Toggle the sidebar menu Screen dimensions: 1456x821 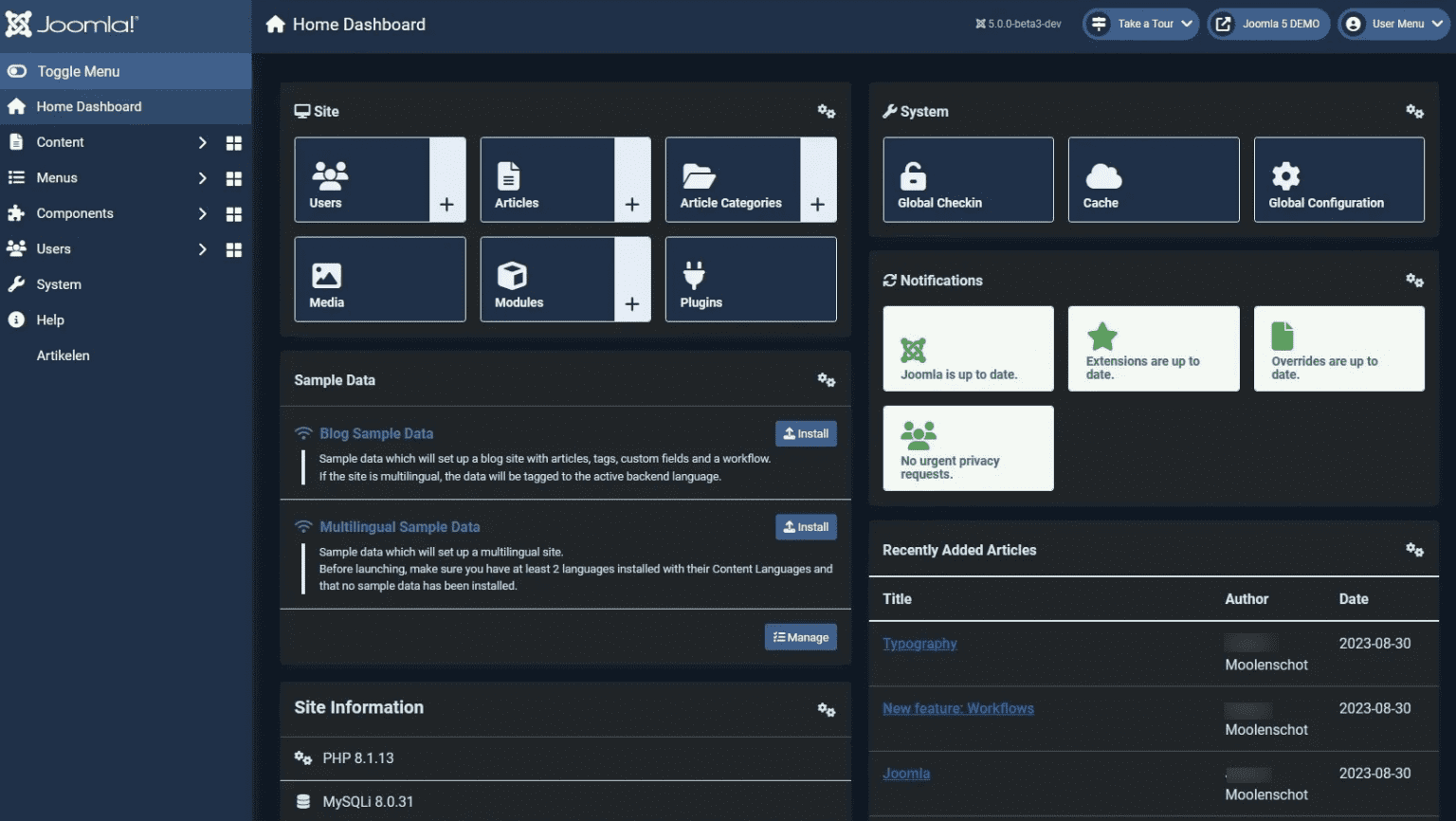coord(78,71)
